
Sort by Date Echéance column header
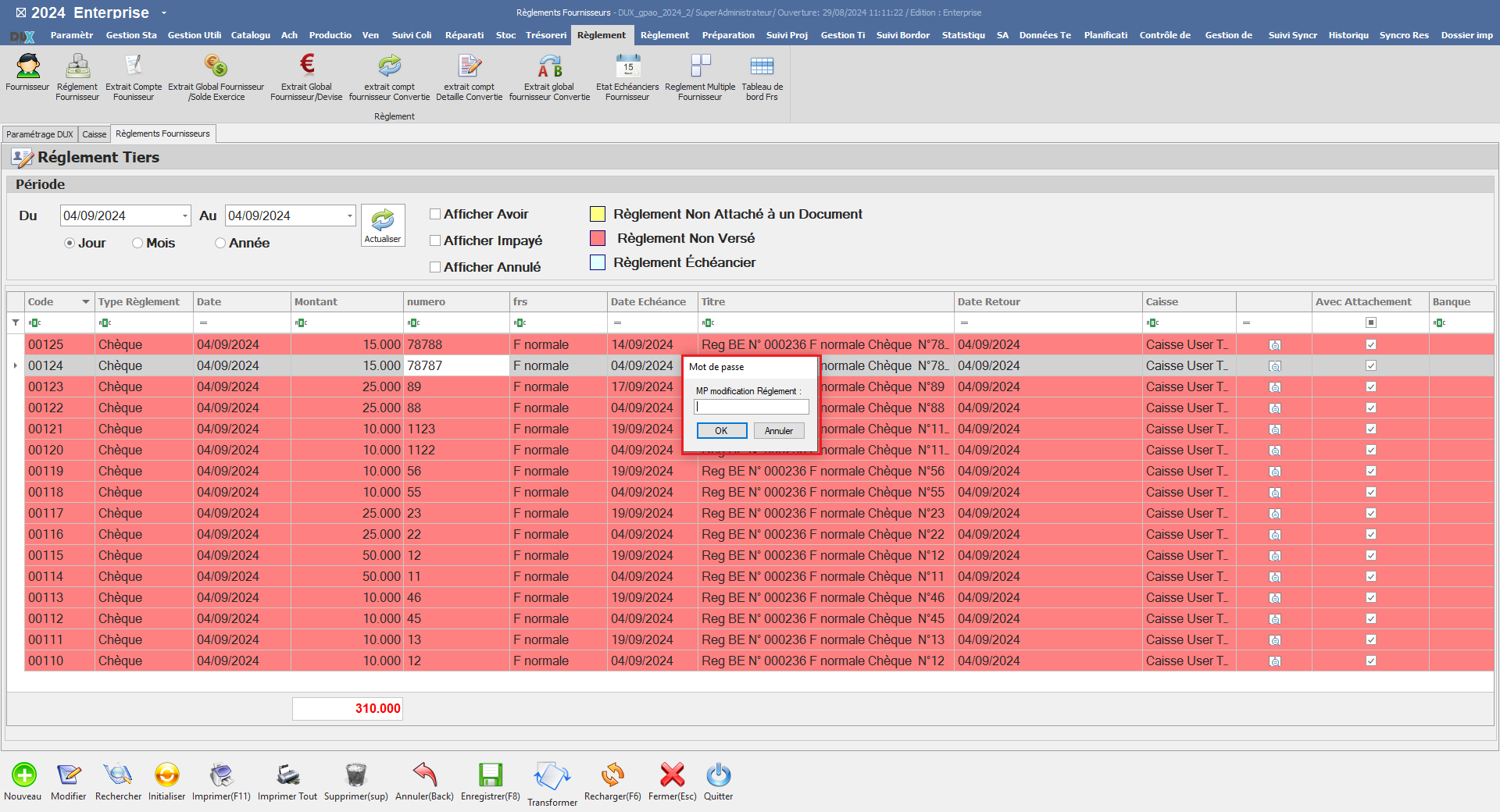[652, 302]
